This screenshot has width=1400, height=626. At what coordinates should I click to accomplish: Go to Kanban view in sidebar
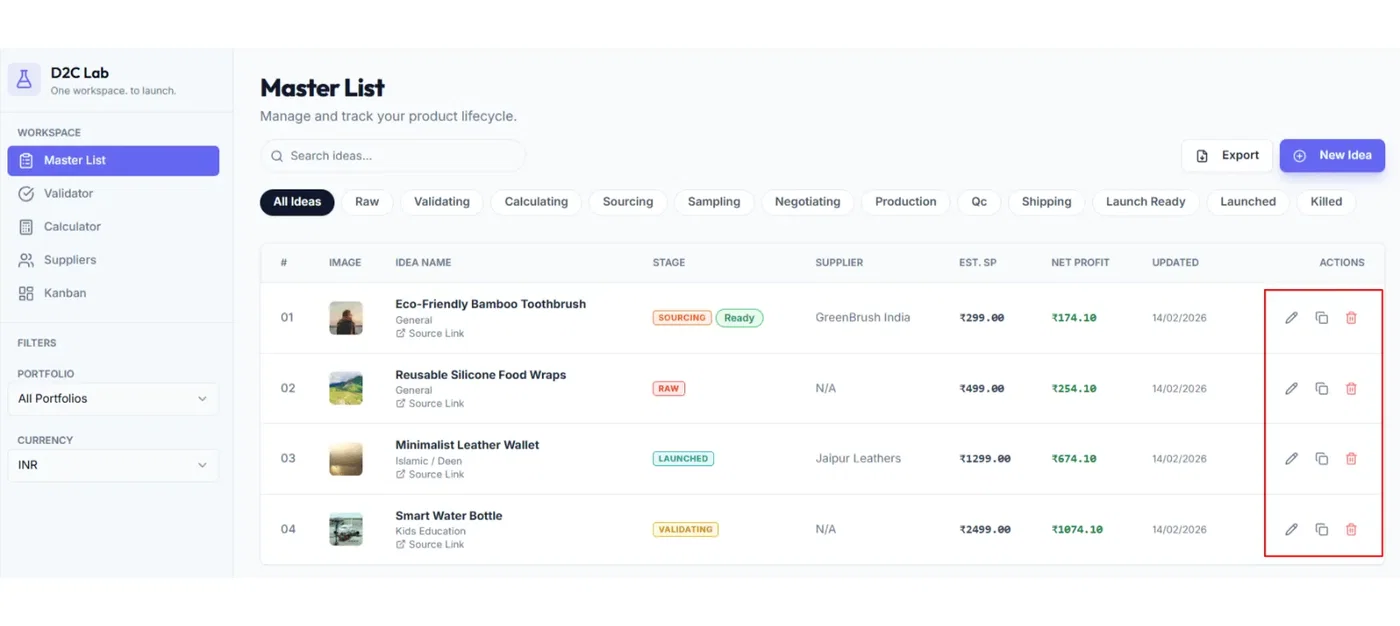(x=65, y=293)
